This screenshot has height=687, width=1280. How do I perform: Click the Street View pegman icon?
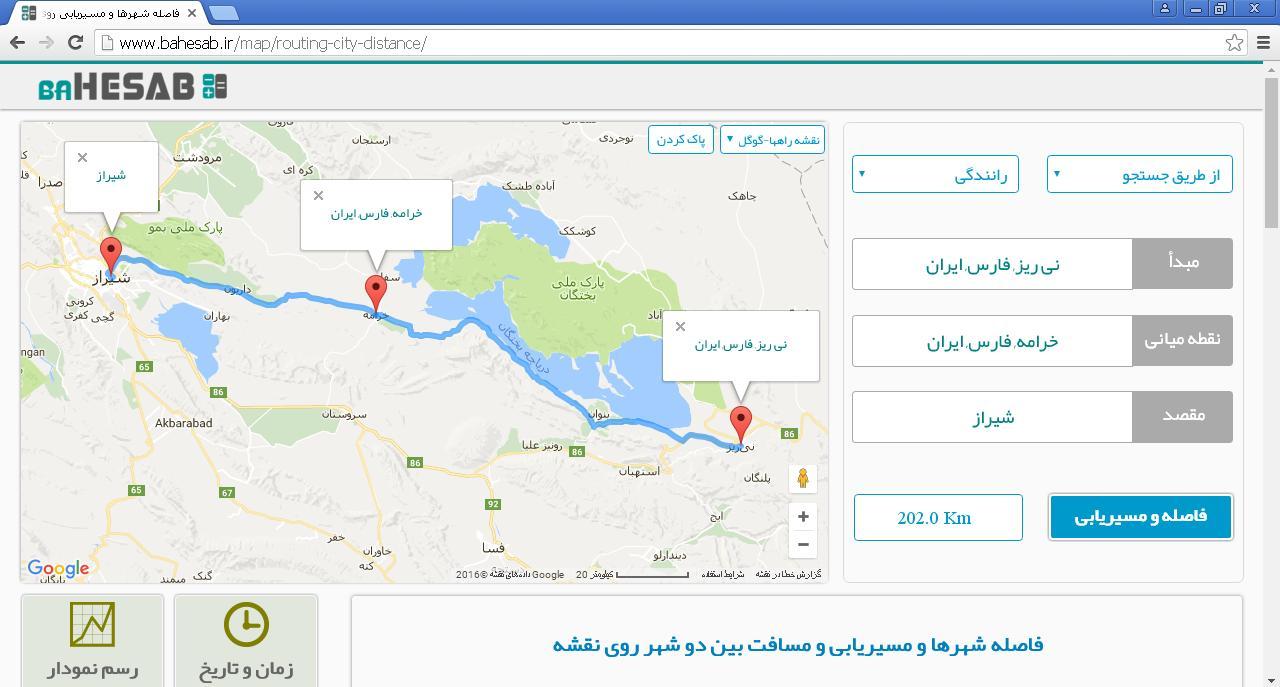click(x=802, y=479)
